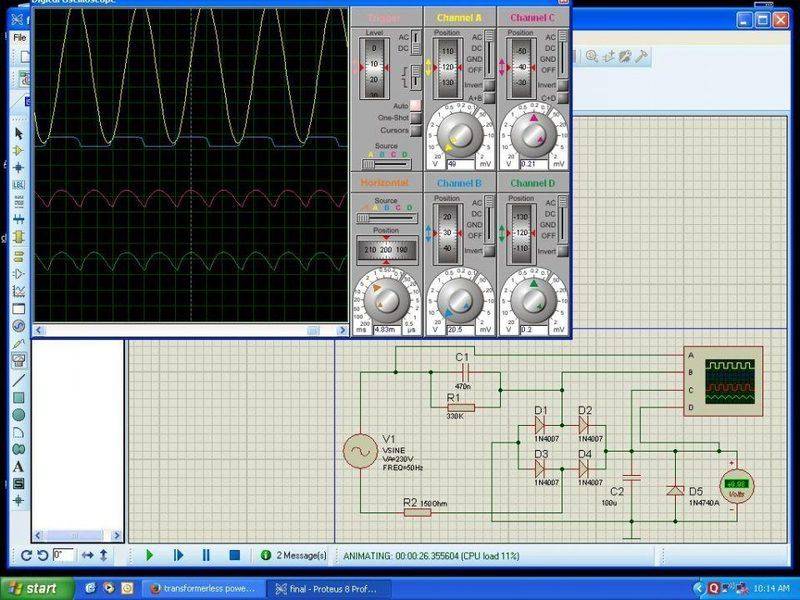Screen dimensions: 800x600
Task: Select the Virtual instruments mode tool
Action: (x=19, y=361)
